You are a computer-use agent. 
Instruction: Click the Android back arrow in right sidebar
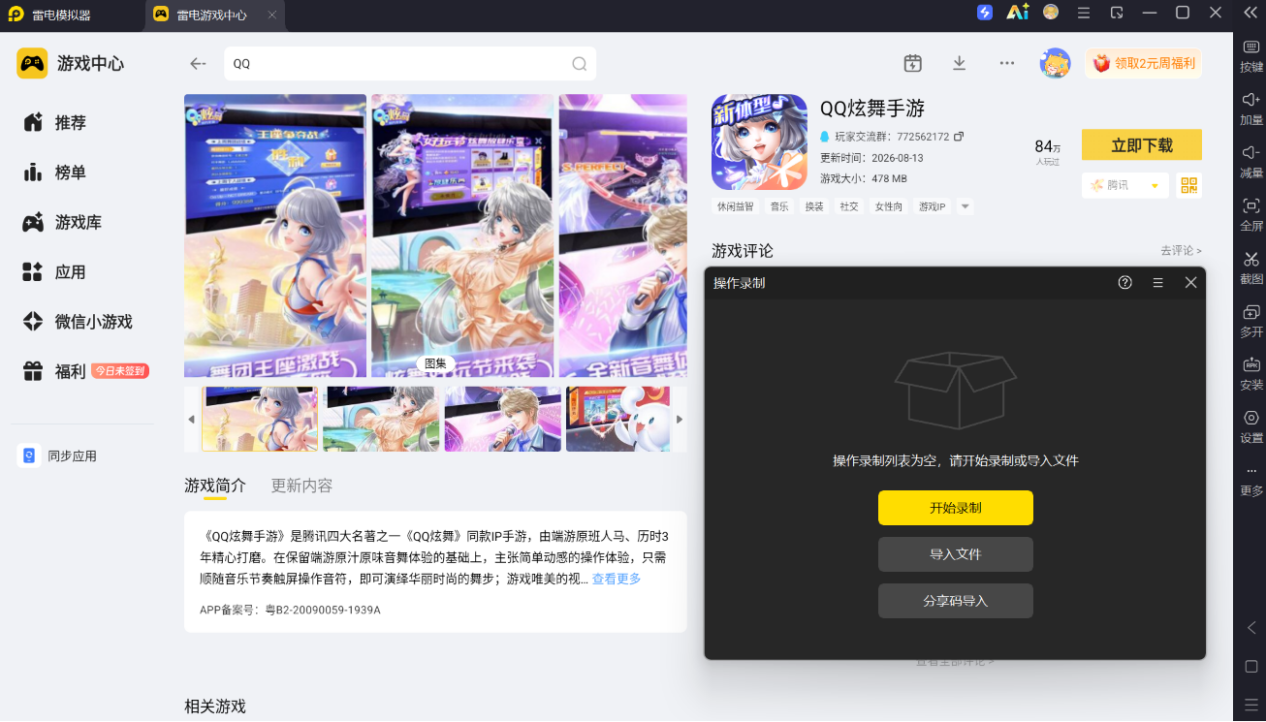(x=1251, y=628)
